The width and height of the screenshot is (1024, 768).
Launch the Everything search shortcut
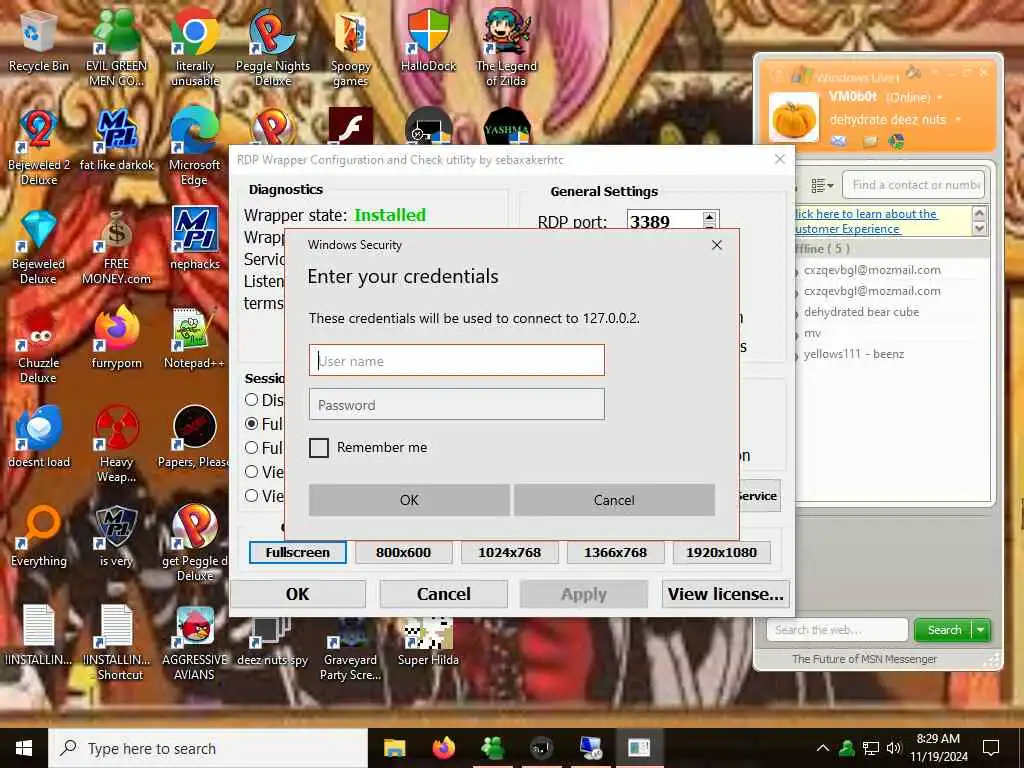pos(39,536)
